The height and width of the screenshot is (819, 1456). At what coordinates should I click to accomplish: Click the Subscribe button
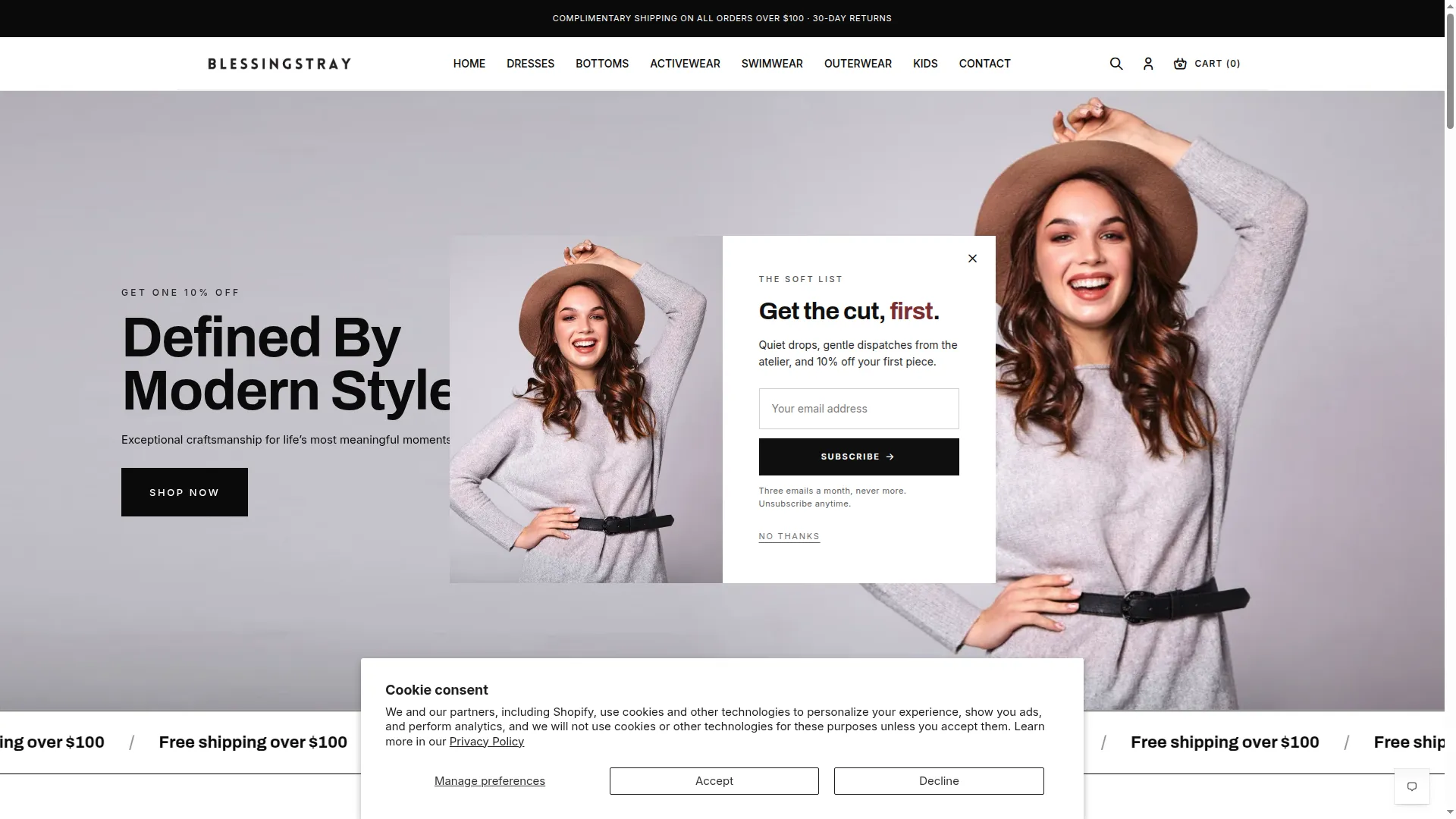pyautogui.click(x=858, y=457)
